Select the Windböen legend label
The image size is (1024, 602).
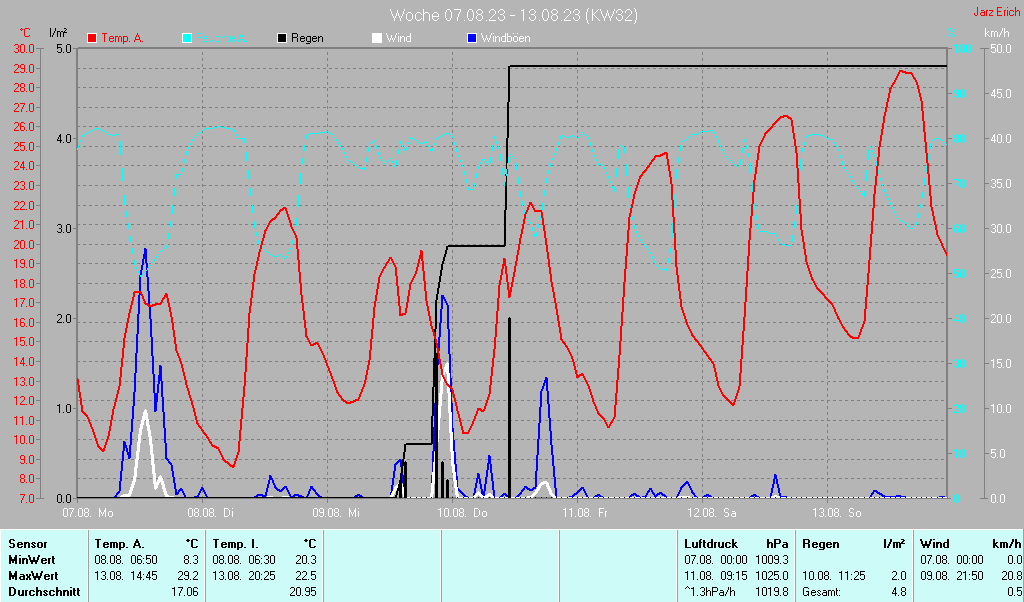point(506,38)
